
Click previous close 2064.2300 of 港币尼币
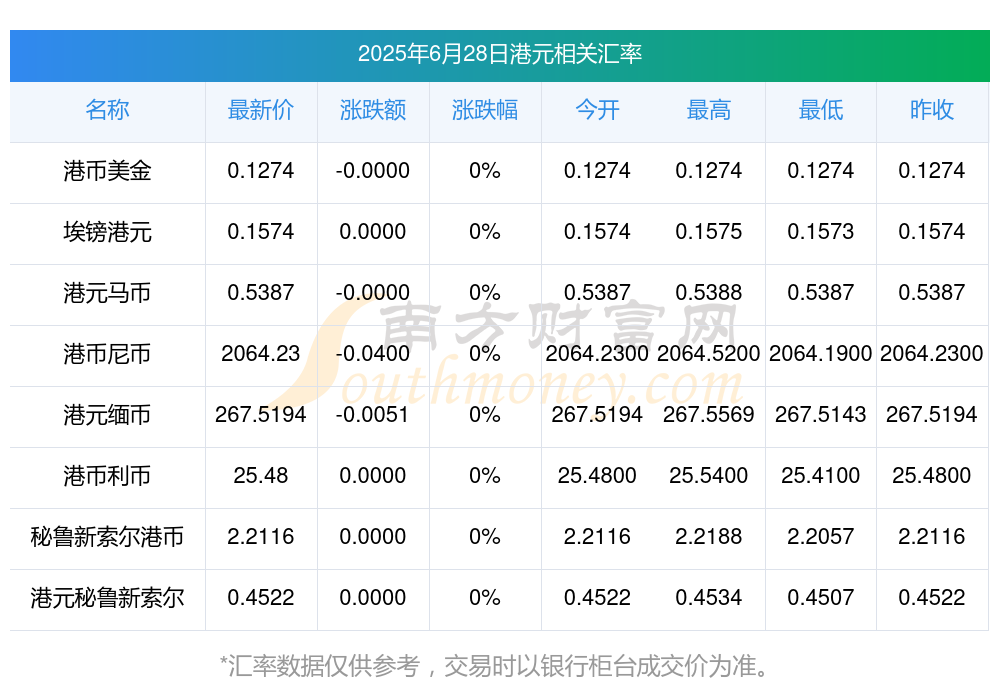[932, 353]
